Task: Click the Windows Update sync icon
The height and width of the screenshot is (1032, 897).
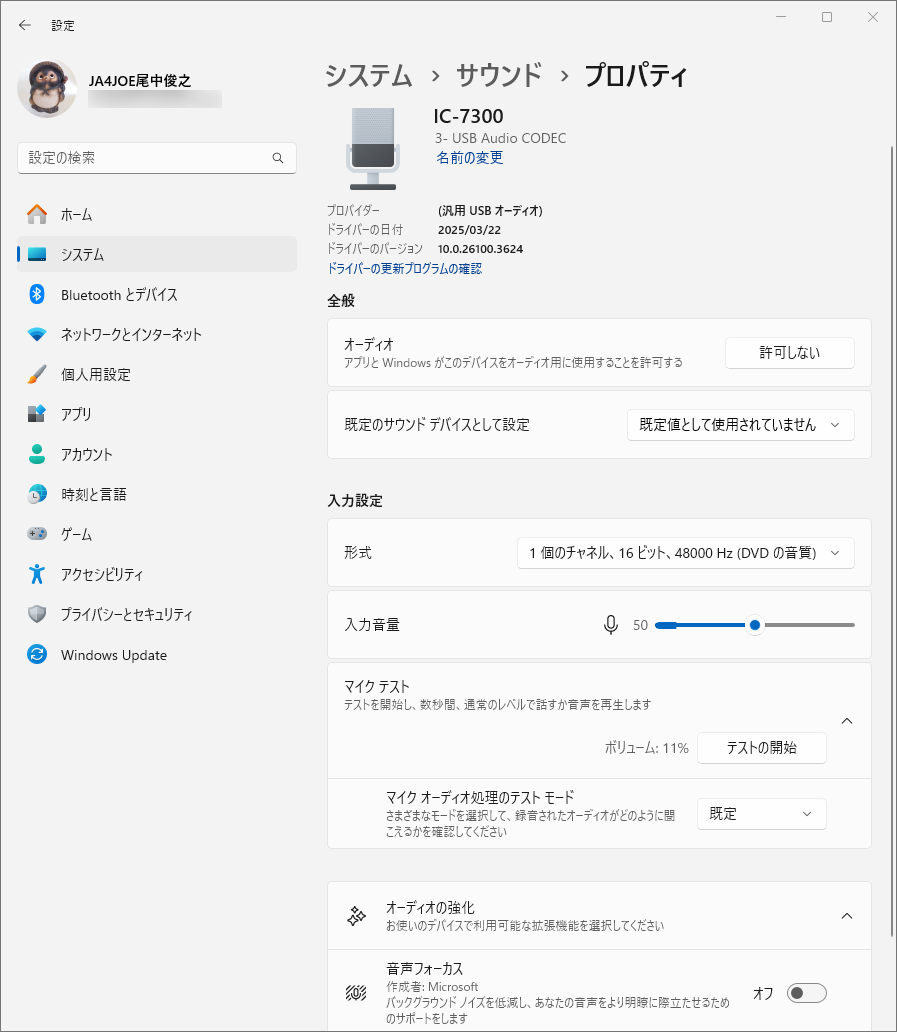Action: click(37, 654)
